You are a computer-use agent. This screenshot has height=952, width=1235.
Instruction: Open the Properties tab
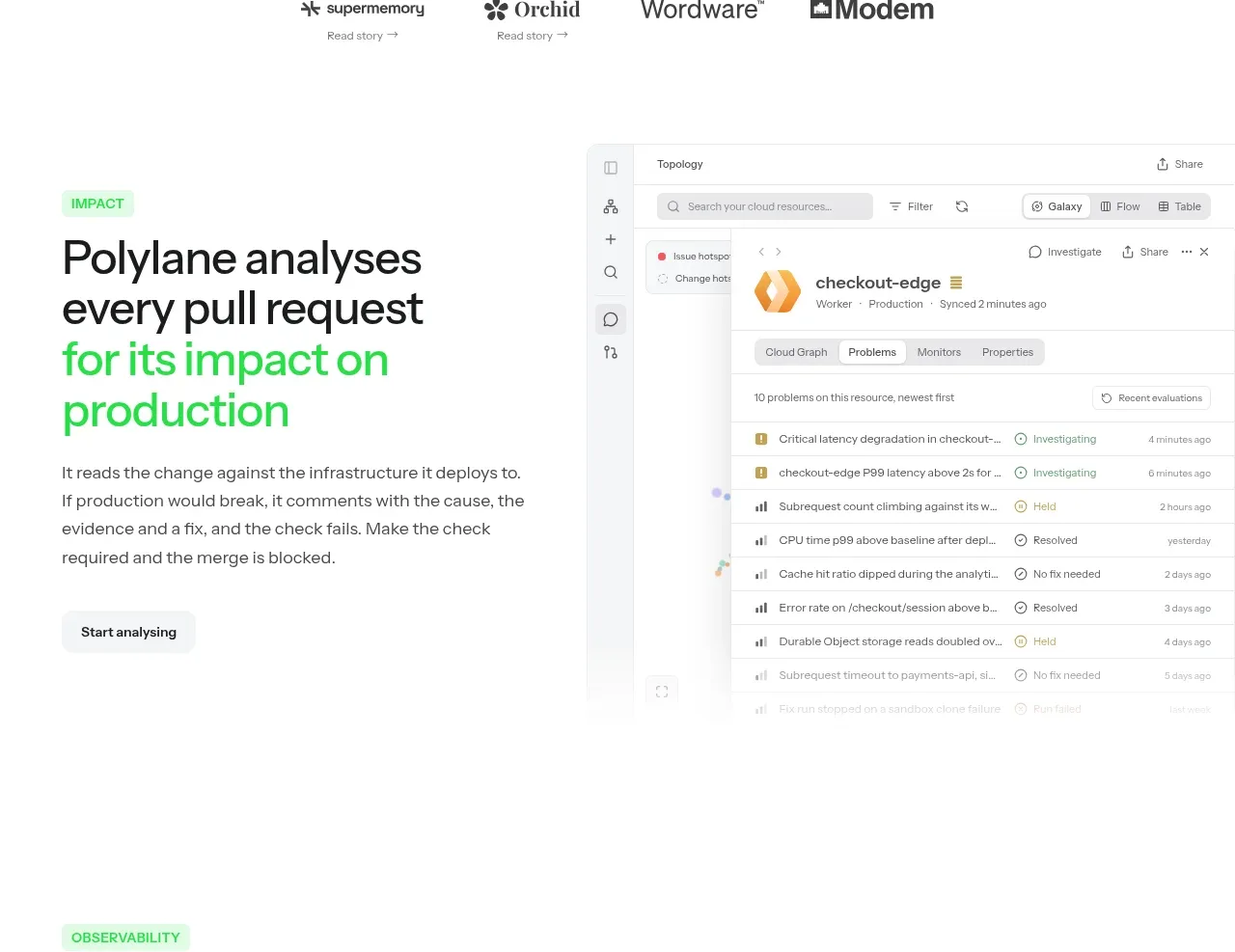(x=1007, y=352)
